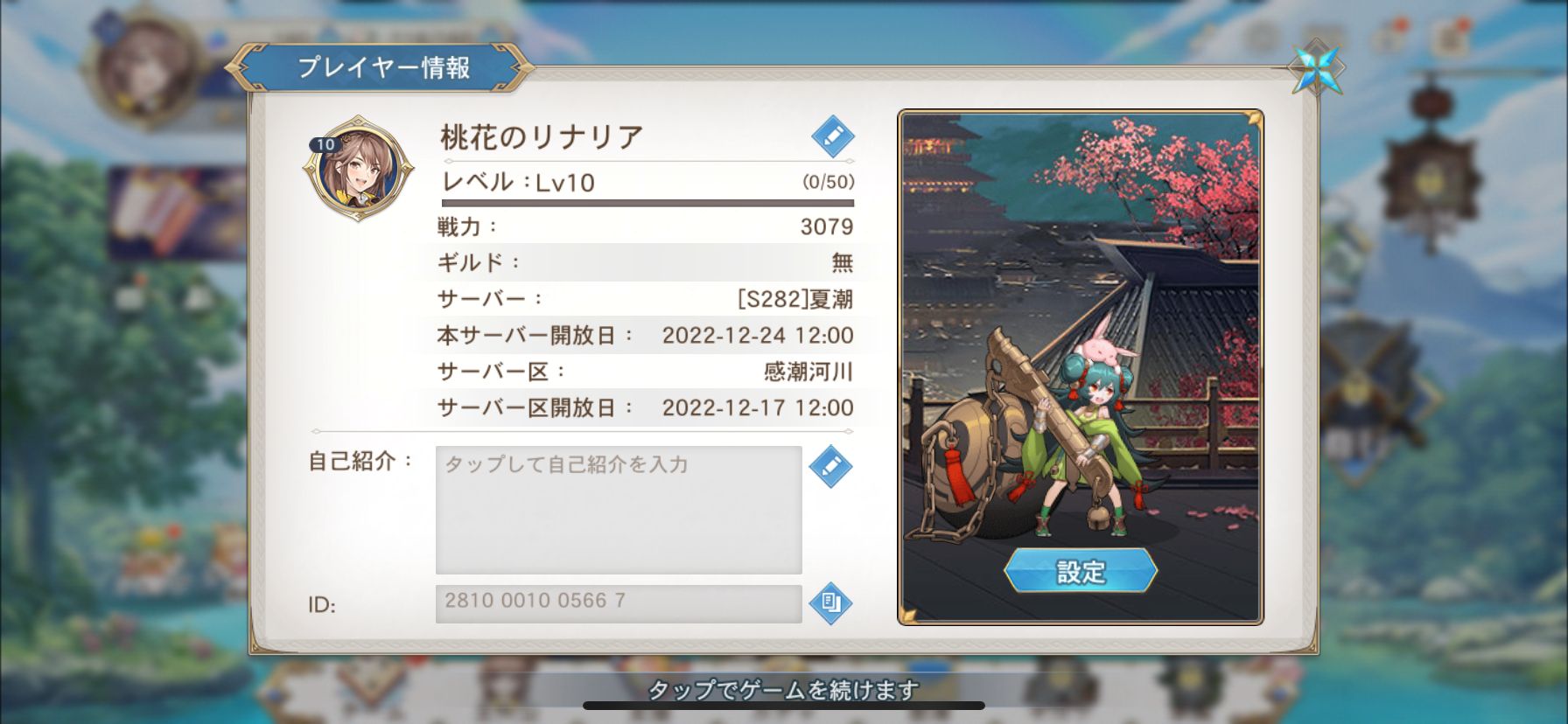Image resolution: width=1568 pixels, height=724 pixels.
Task: Tap the player avatar portrait
Action: coord(359,168)
